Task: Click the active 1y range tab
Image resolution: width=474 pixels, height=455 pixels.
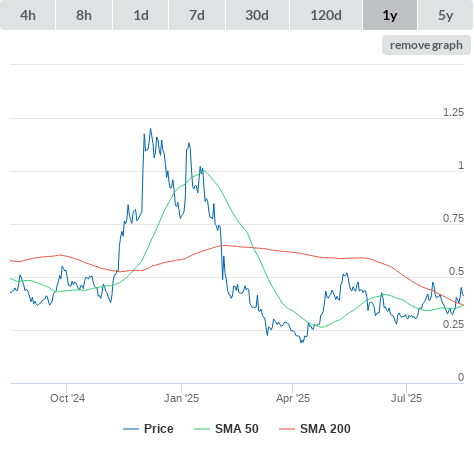Action: [390, 15]
